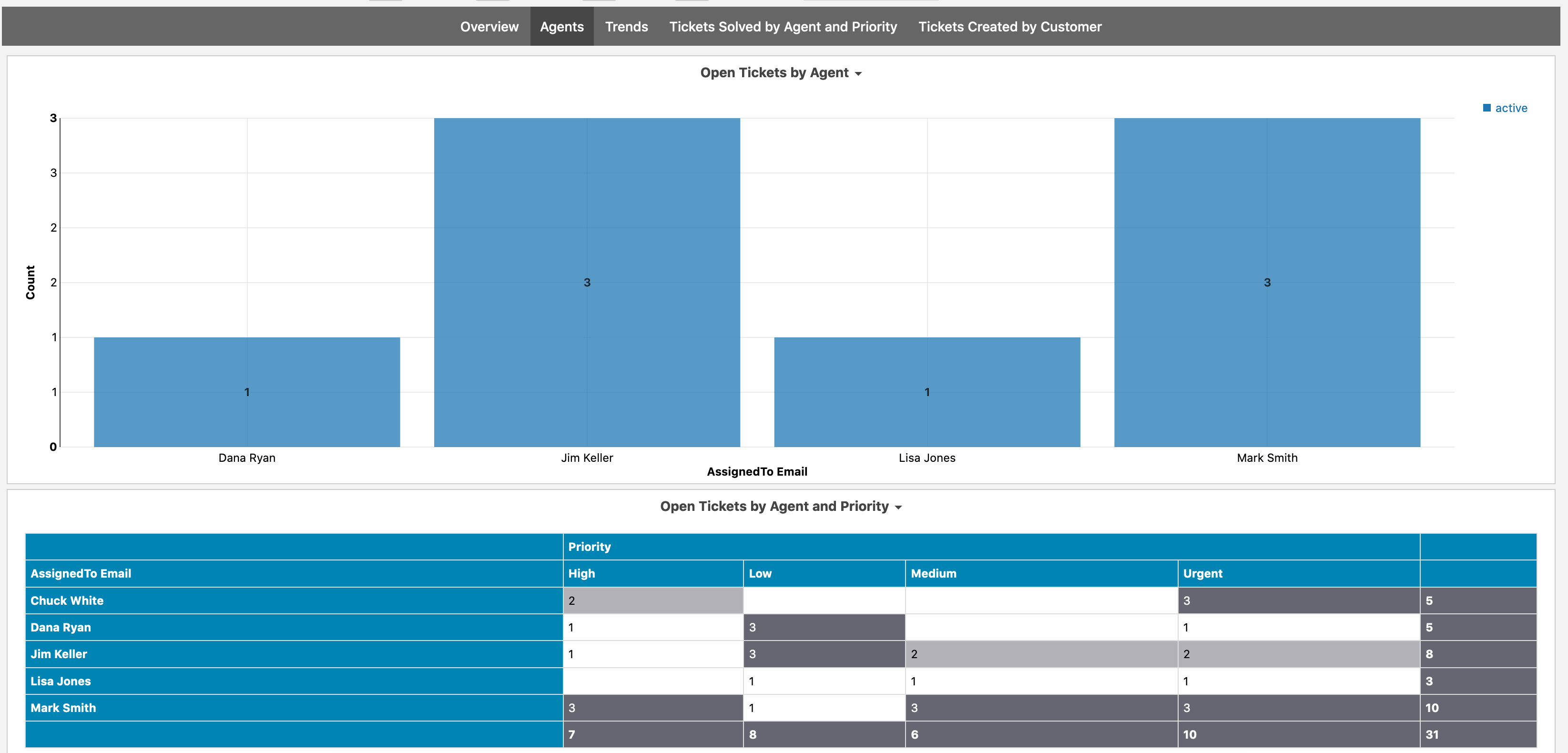Screen dimensions: 1568x753
Task: Go to Tickets Solved by Agent and Priority
Action: [x=783, y=27]
